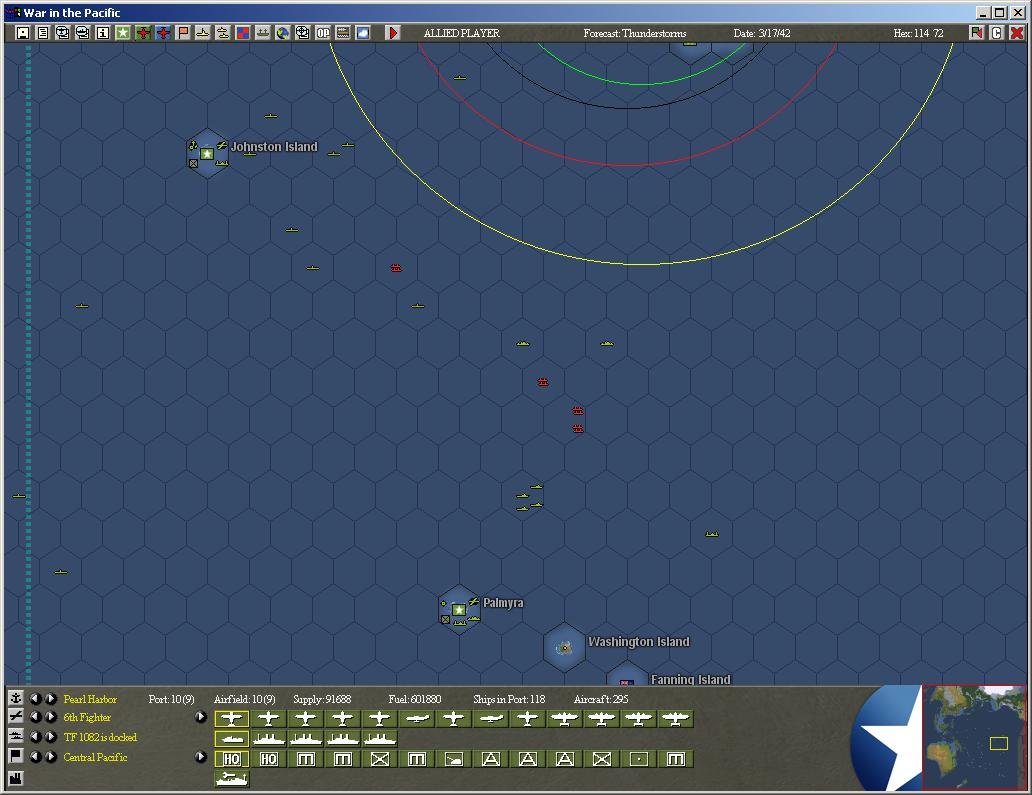Click the red plane on green background icon
Image resolution: width=1032 pixels, height=795 pixels.
pyautogui.click(x=143, y=33)
